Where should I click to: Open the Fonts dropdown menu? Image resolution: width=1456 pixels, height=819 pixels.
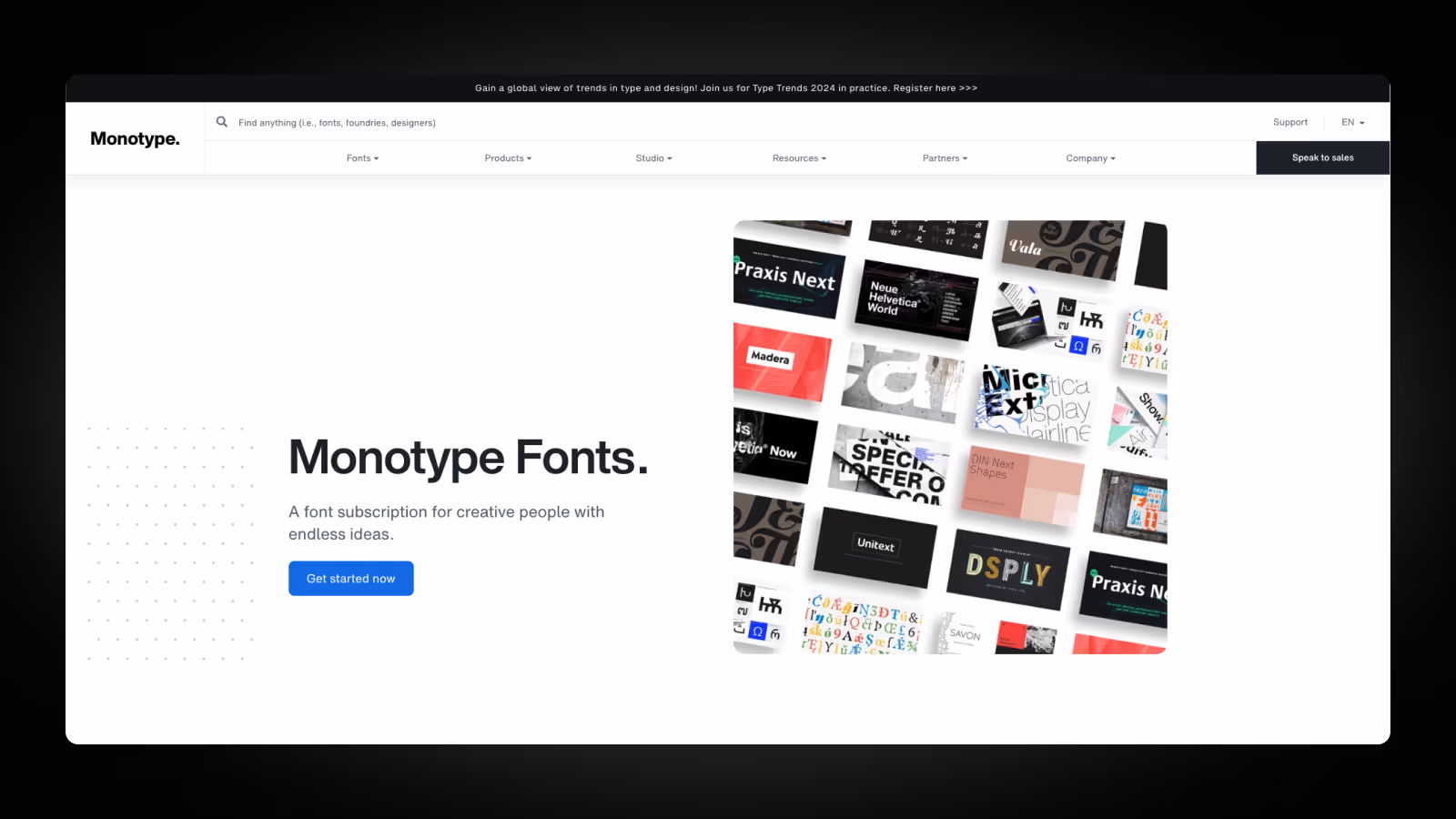point(362,158)
